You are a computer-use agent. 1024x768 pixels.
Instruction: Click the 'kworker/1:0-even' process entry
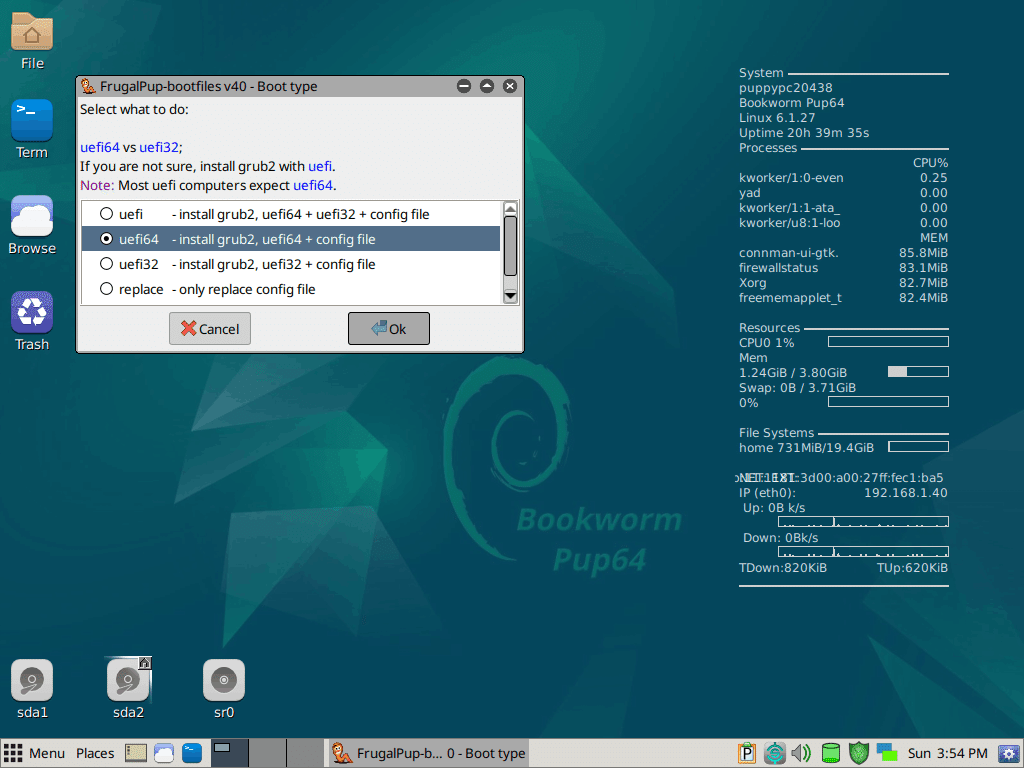[x=791, y=178]
